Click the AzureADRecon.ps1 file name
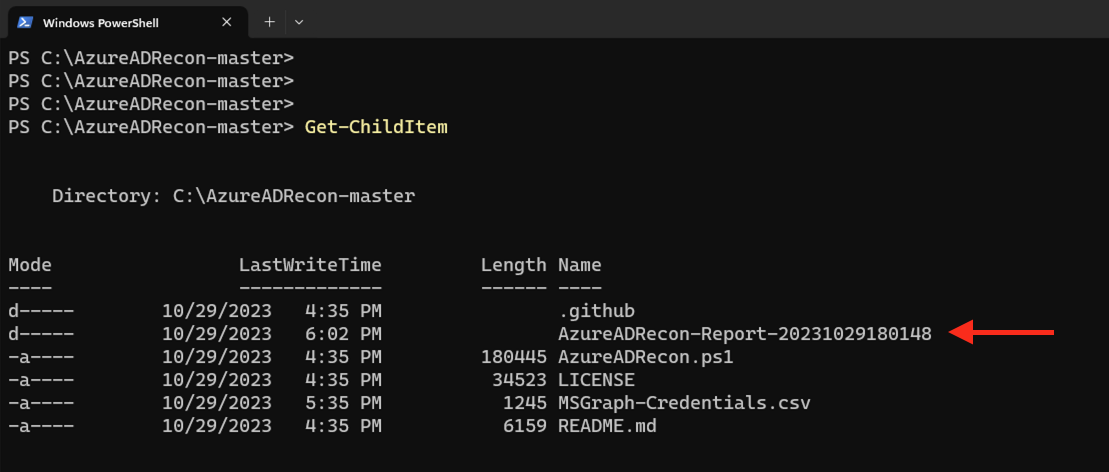The image size is (1109, 472). tap(646, 357)
